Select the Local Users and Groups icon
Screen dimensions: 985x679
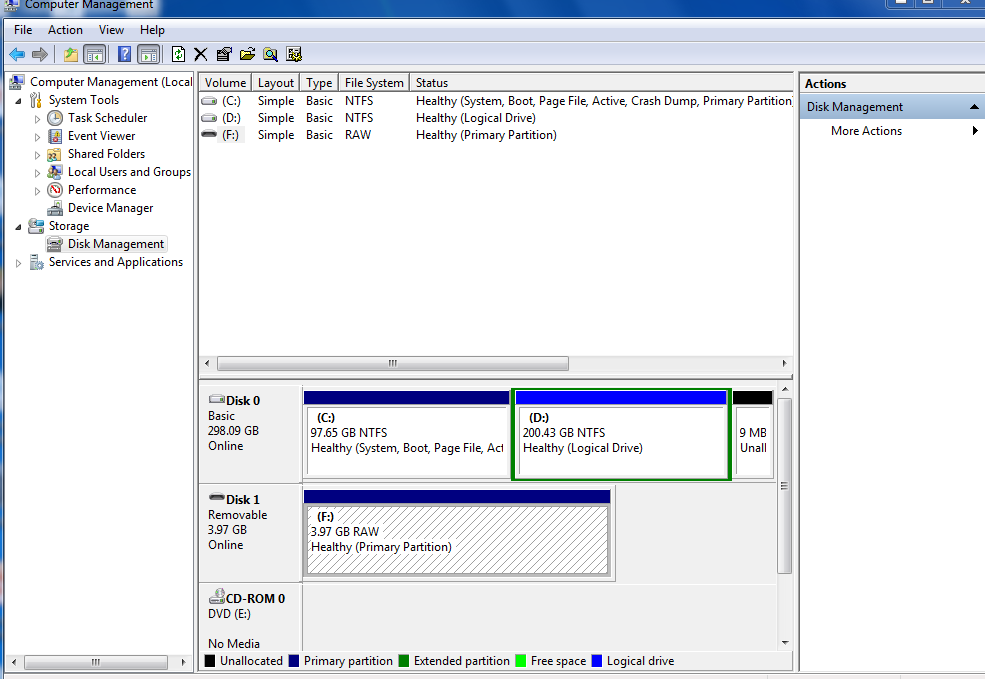pyautogui.click(x=55, y=172)
